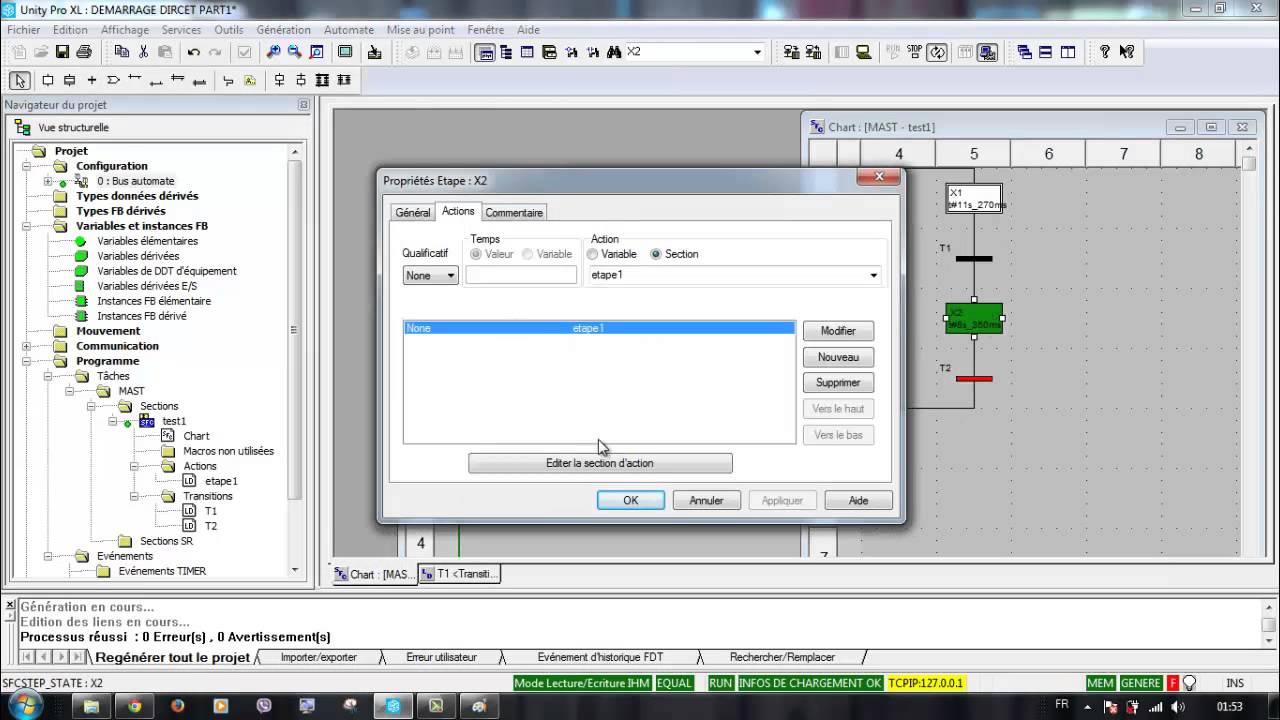Click the cascade windows icon

point(1025,52)
